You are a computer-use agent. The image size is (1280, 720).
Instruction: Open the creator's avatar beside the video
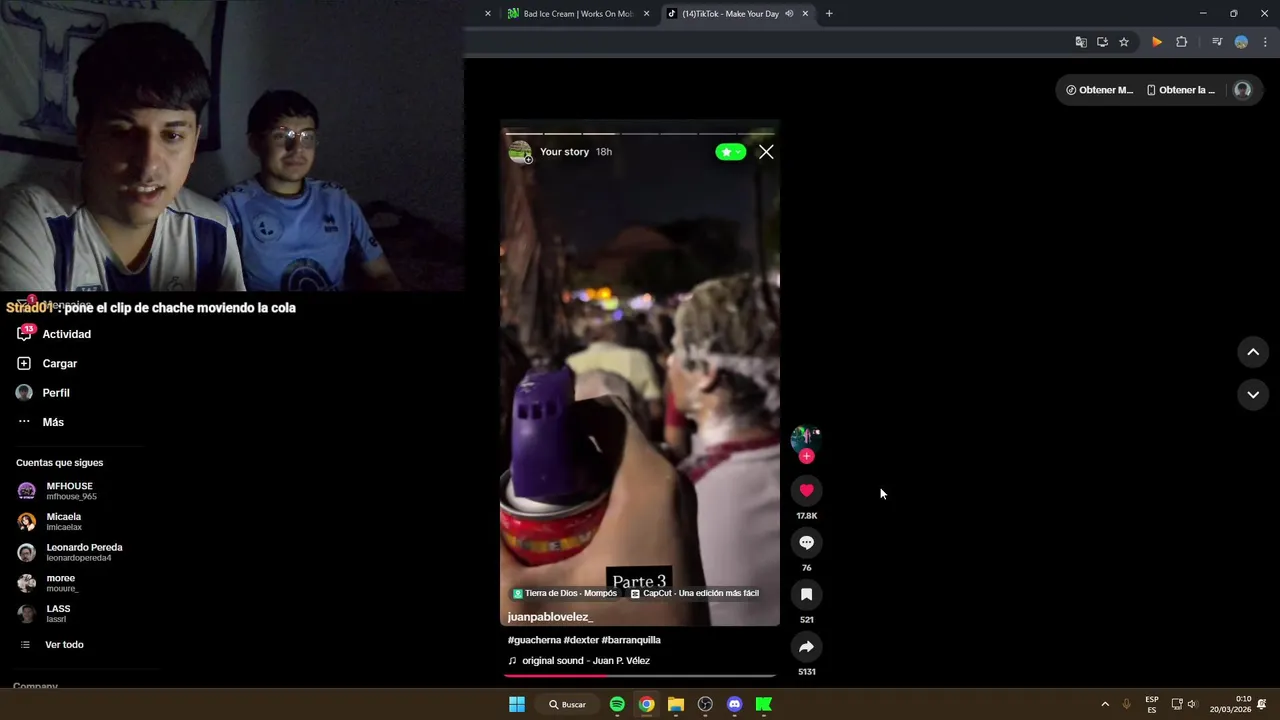(805, 438)
